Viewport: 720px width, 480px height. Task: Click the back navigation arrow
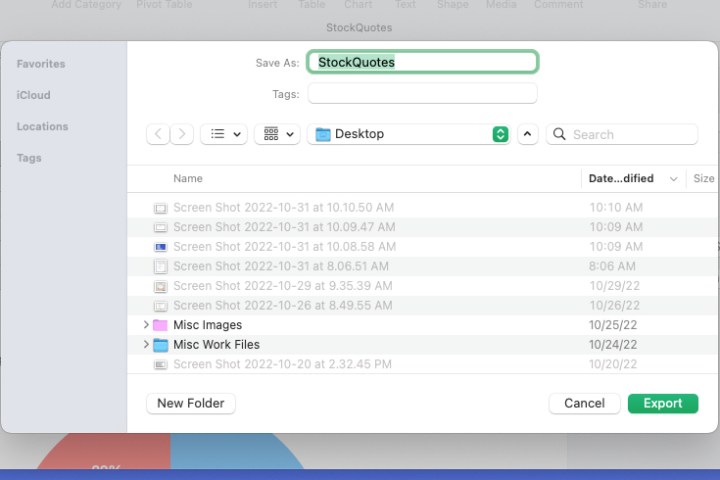158,134
